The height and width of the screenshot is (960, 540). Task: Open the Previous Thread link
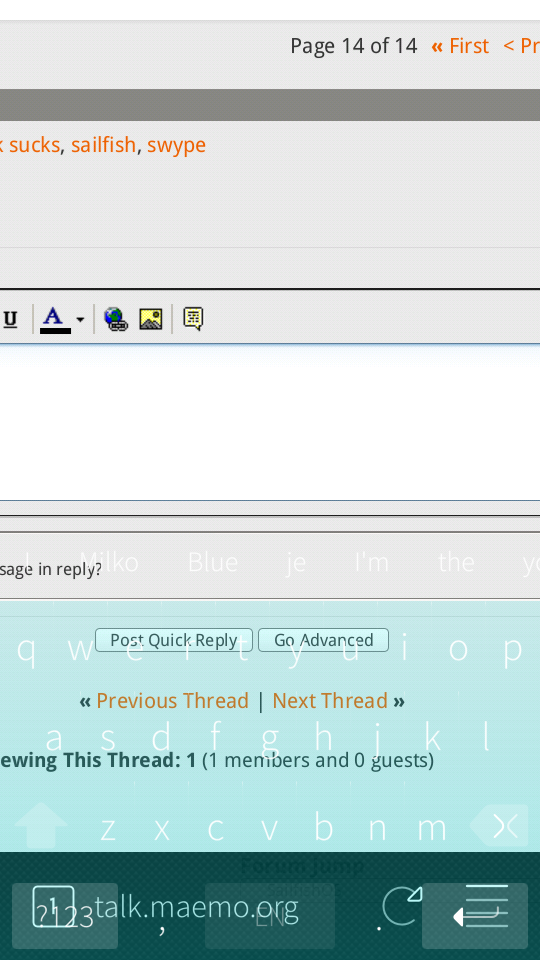click(172, 700)
